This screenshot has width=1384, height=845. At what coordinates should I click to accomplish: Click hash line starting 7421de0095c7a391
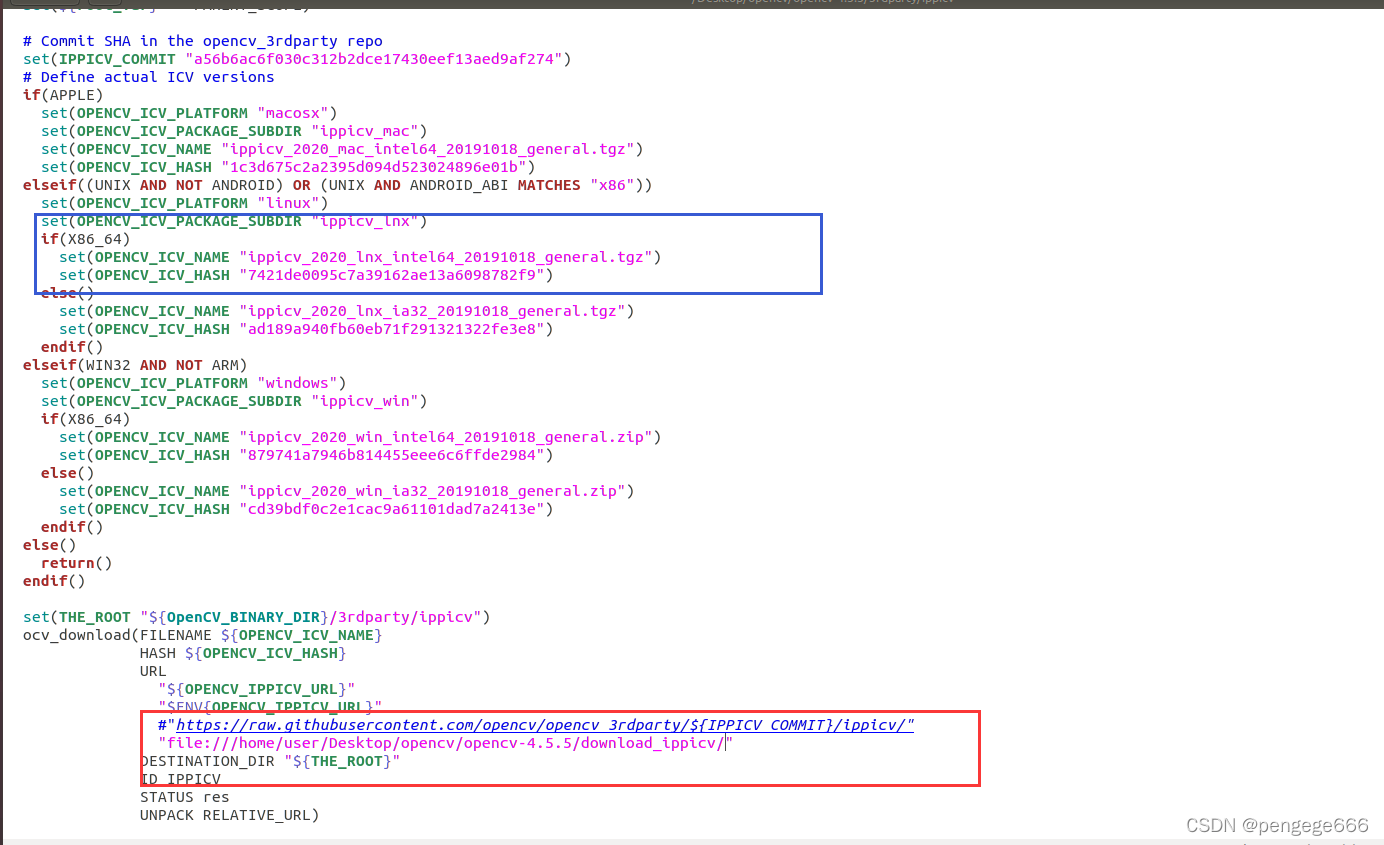coord(306,275)
